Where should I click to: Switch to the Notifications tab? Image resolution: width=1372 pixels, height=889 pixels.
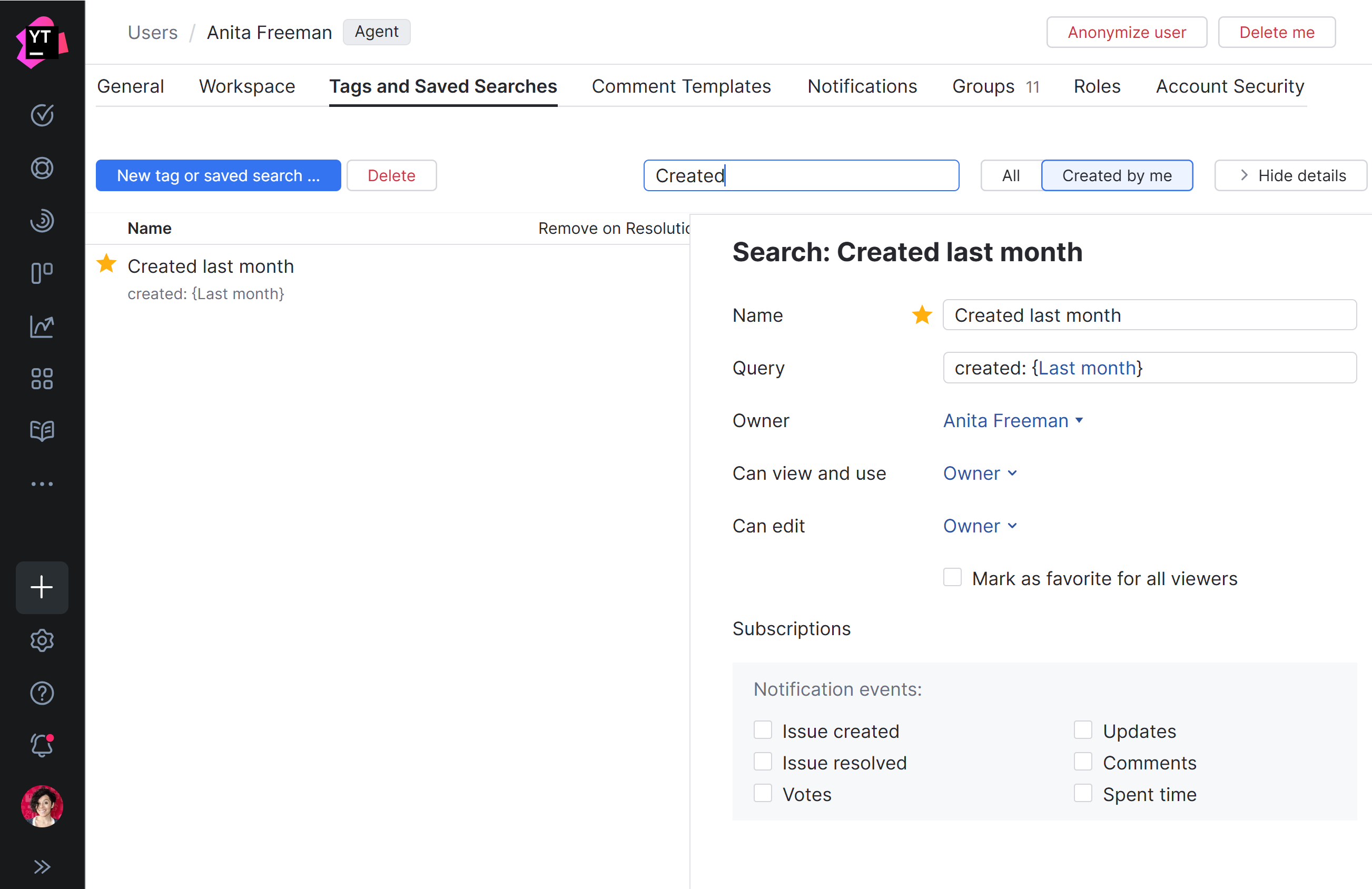tap(862, 86)
